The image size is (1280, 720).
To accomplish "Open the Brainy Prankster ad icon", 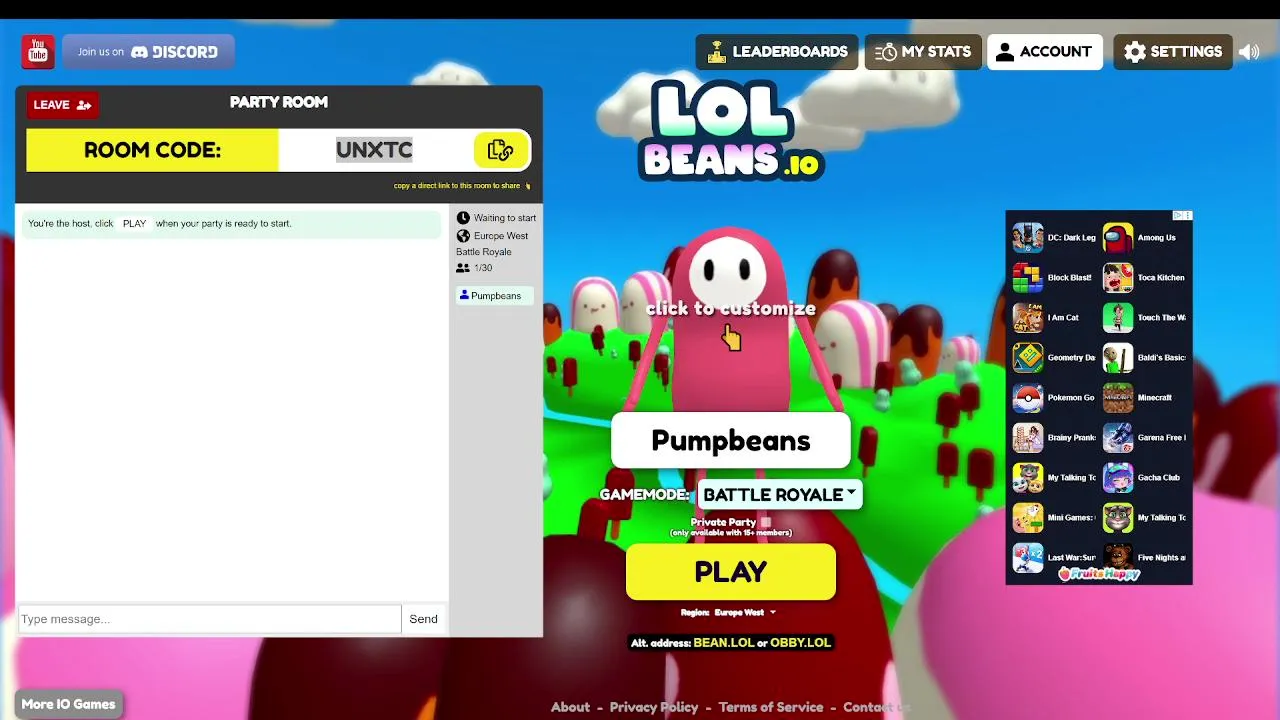I will pyautogui.click(x=1027, y=438).
